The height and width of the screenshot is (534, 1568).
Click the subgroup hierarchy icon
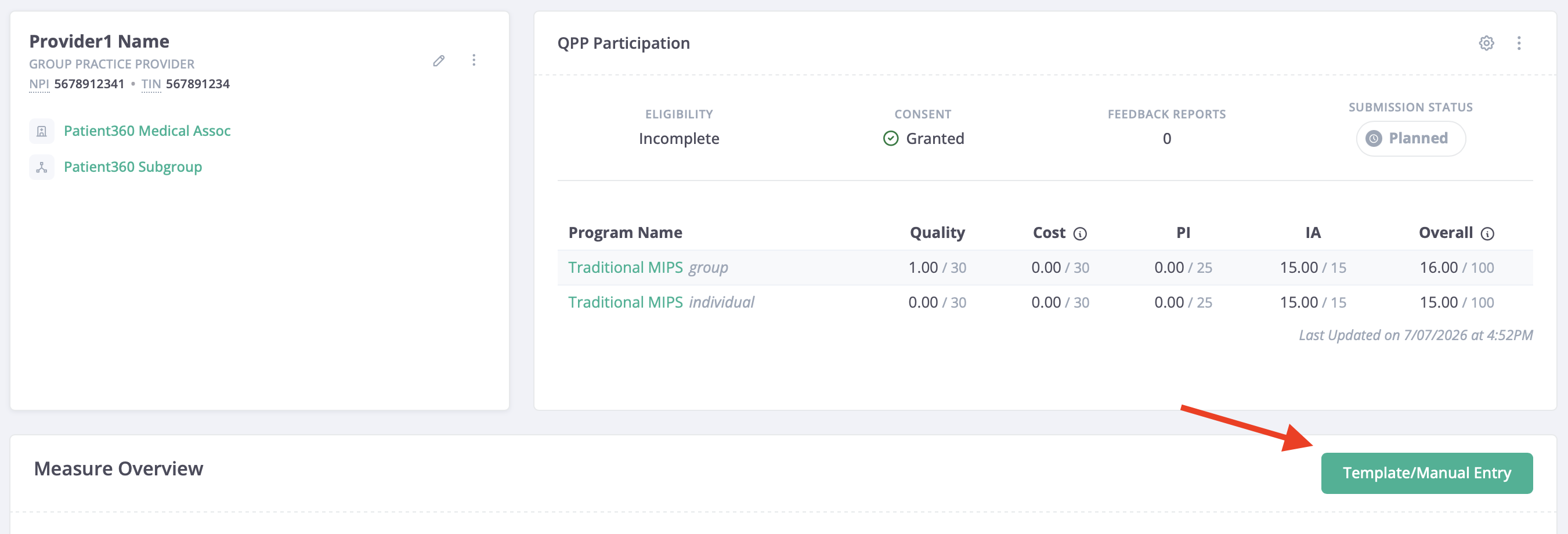(x=41, y=167)
